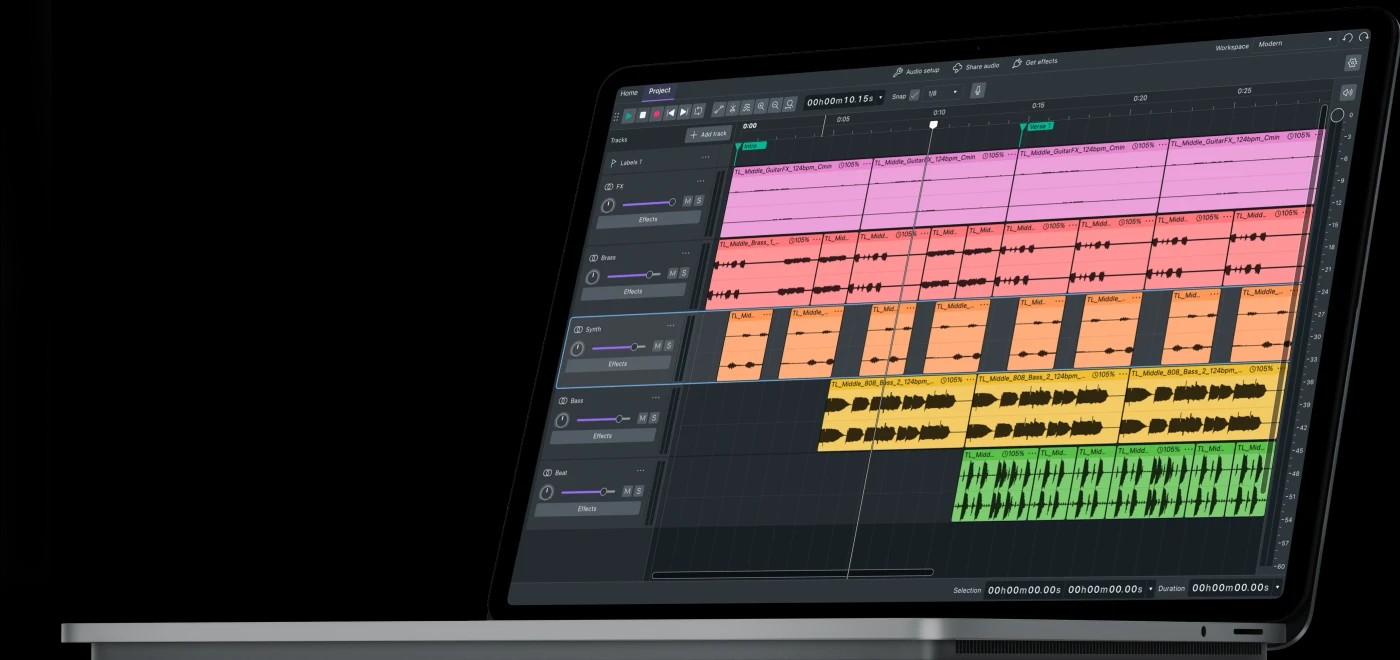This screenshot has width=1400, height=660.
Task: Start recording with the red Record button
Action: tap(657, 114)
